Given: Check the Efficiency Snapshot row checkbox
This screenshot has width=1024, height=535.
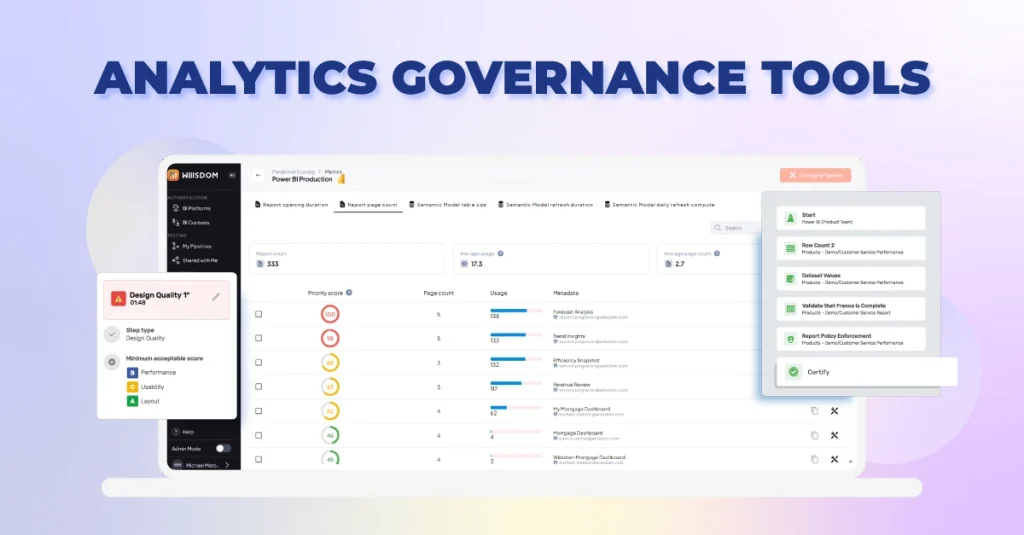Looking at the screenshot, I should click(x=259, y=363).
